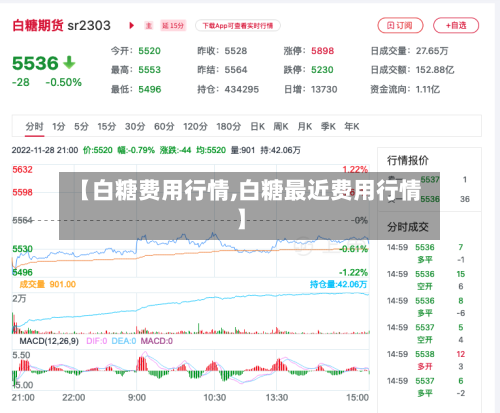Click the 持仓量:42.06万 label
500x413 pixels.
point(338,284)
